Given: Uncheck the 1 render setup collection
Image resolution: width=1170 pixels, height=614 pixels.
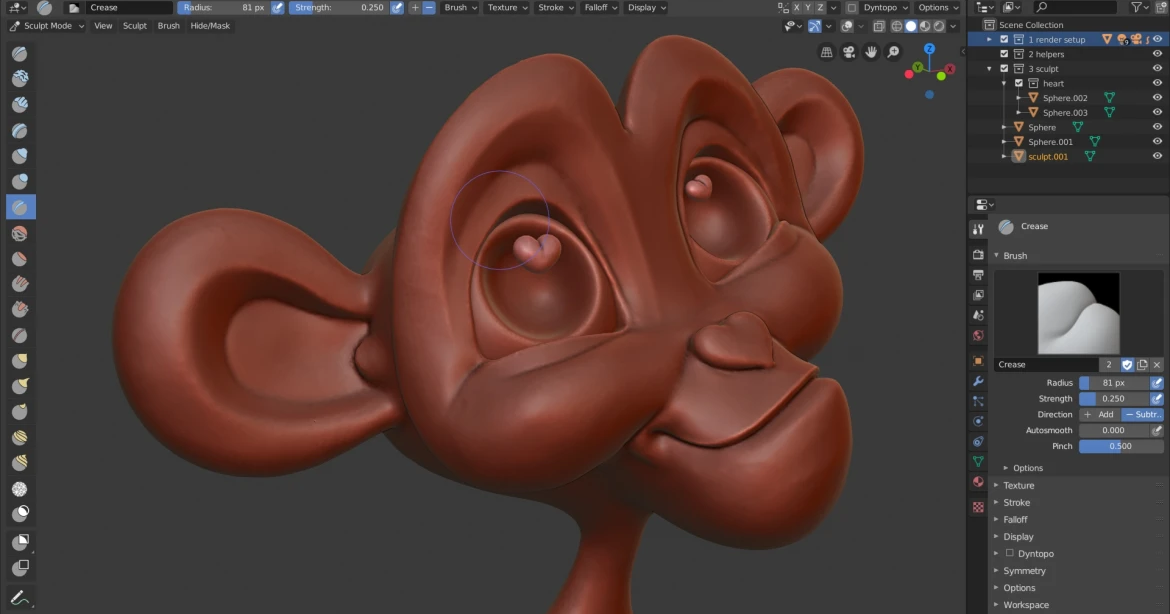Looking at the screenshot, I should click(1004, 40).
